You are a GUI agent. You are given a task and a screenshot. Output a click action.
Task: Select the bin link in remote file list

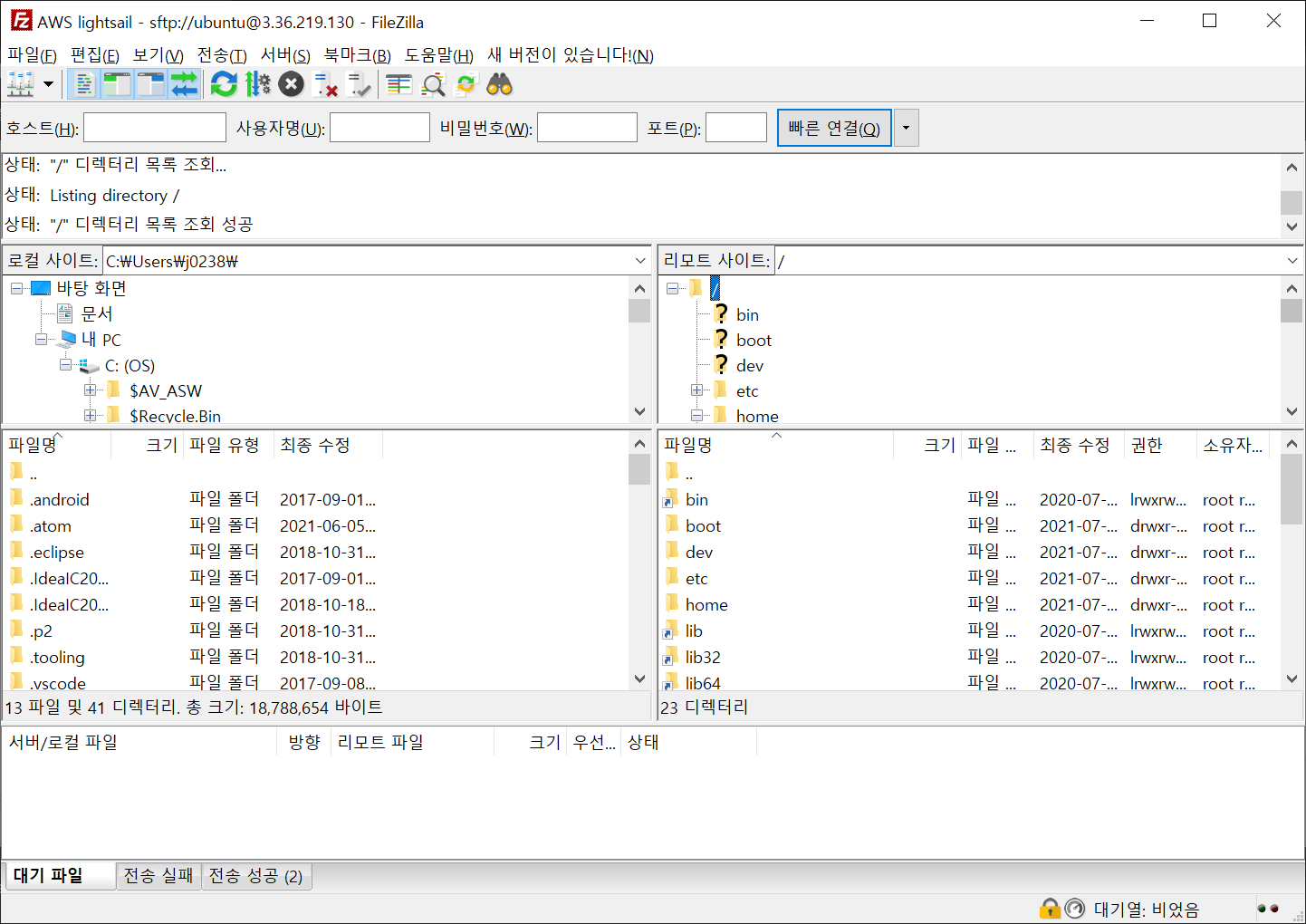[x=696, y=499]
